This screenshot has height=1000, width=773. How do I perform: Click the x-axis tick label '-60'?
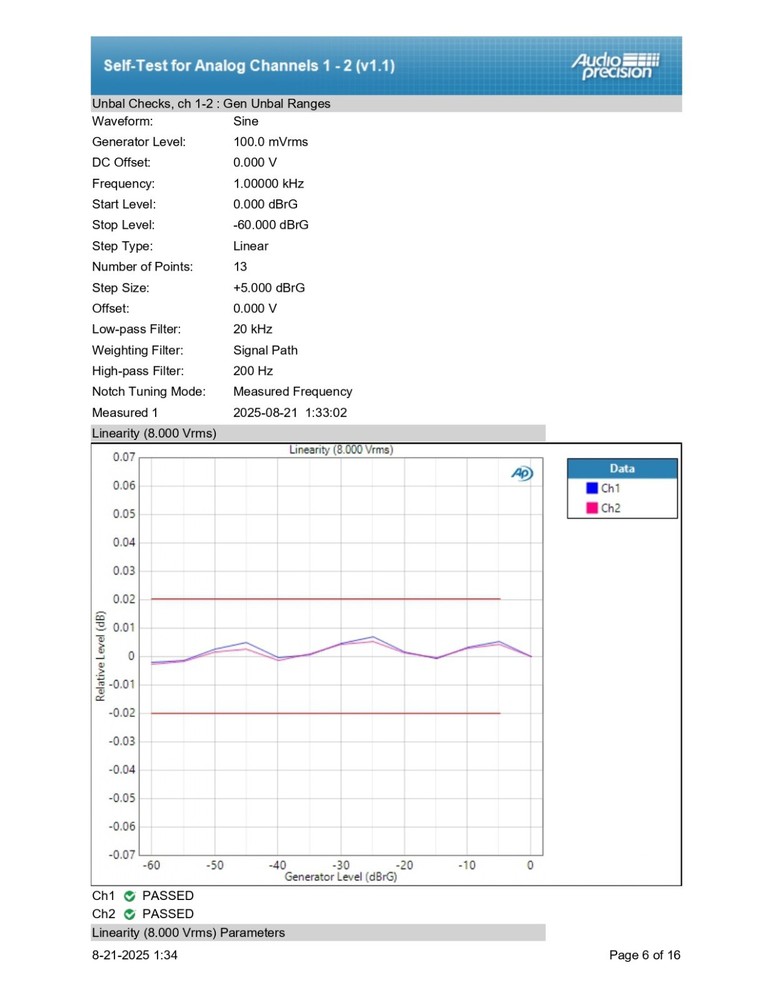(x=151, y=865)
